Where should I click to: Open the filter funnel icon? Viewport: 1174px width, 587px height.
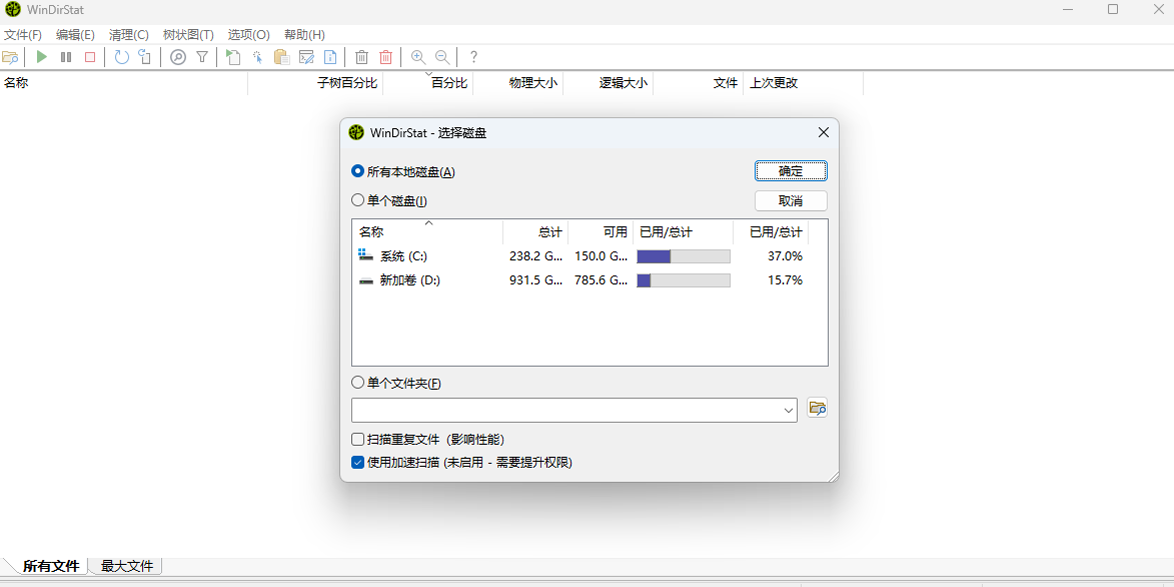click(202, 57)
